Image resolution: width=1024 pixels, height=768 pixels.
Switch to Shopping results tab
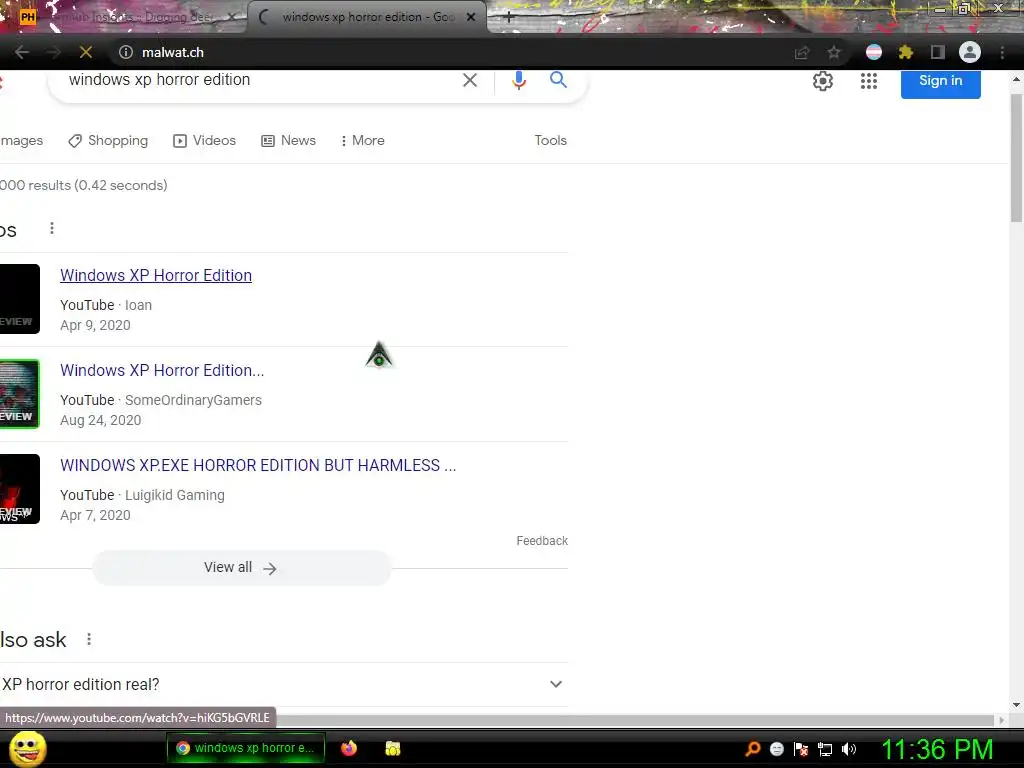click(108, 140)
